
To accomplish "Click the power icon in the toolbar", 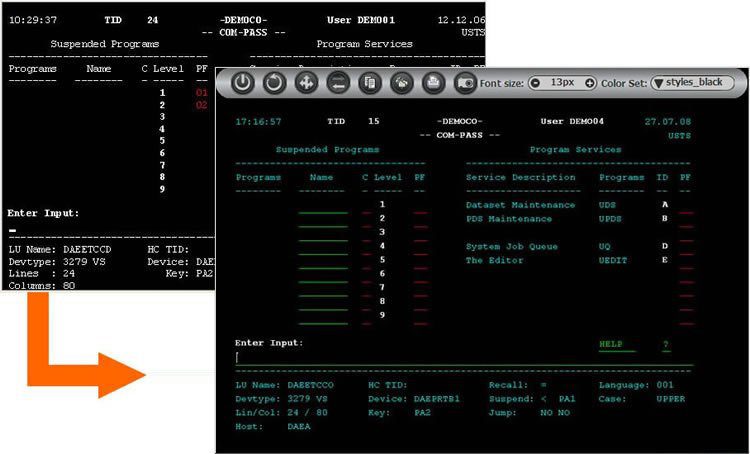I will [241, 83].
